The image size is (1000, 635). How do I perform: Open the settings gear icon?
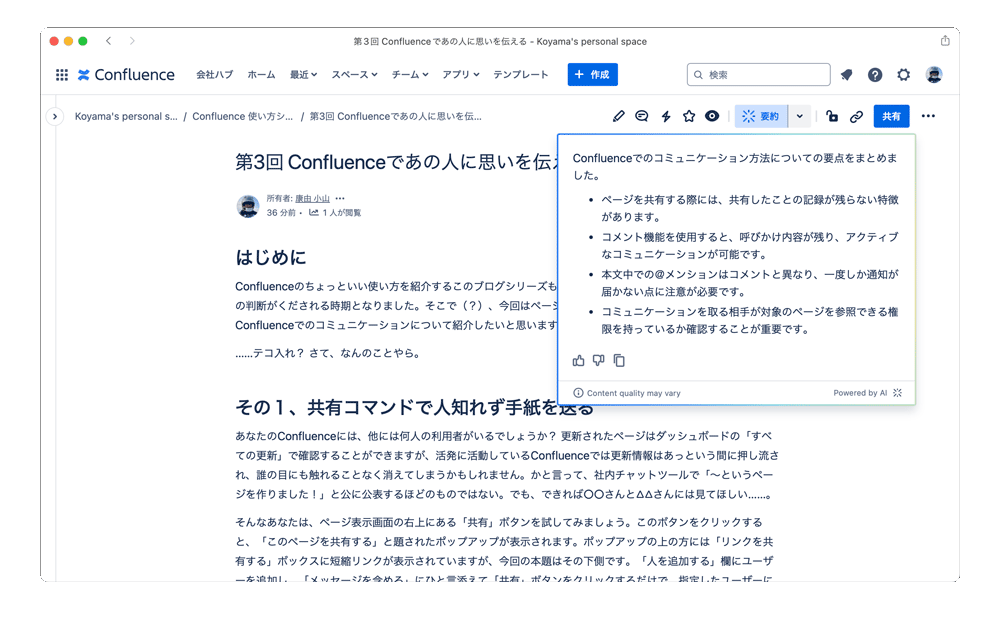coord(904,75)
